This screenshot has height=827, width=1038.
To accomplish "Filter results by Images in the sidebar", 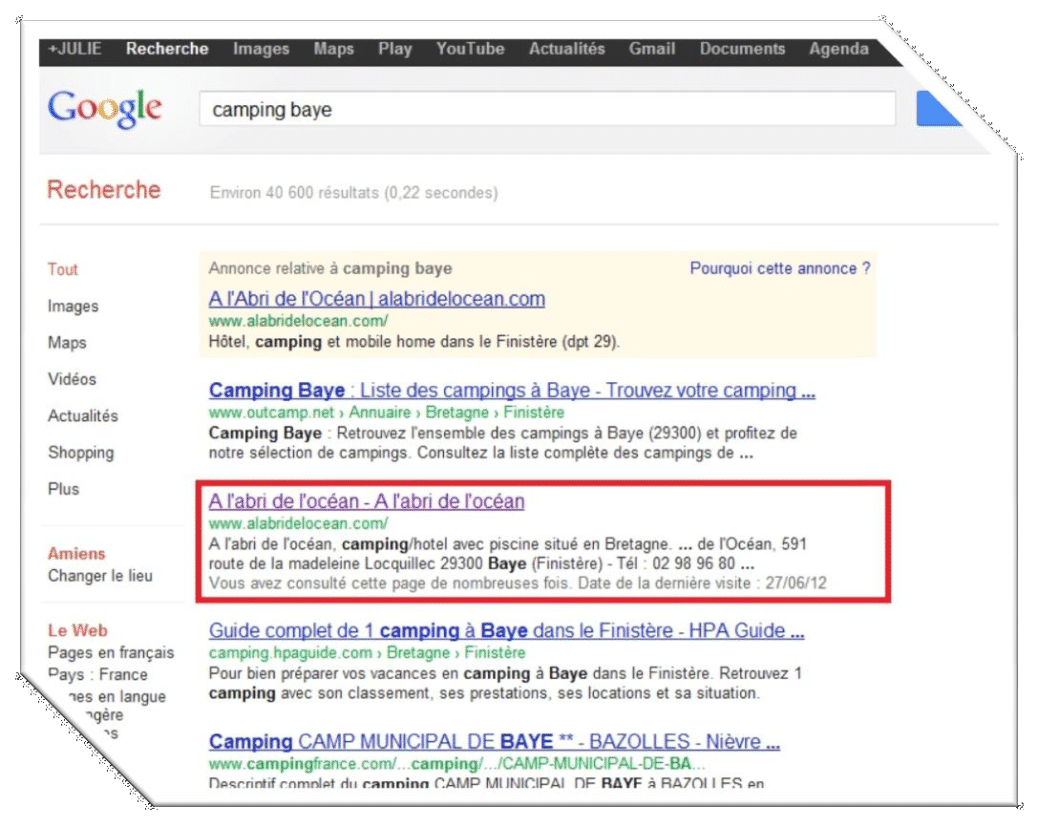I will (x=73, y=306).
